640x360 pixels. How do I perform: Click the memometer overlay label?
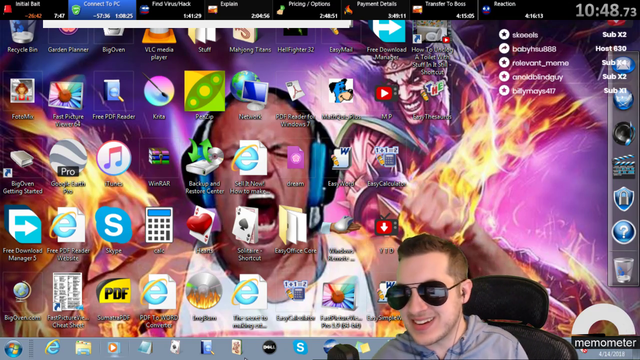pyautogui.click(x=605, y=342)
